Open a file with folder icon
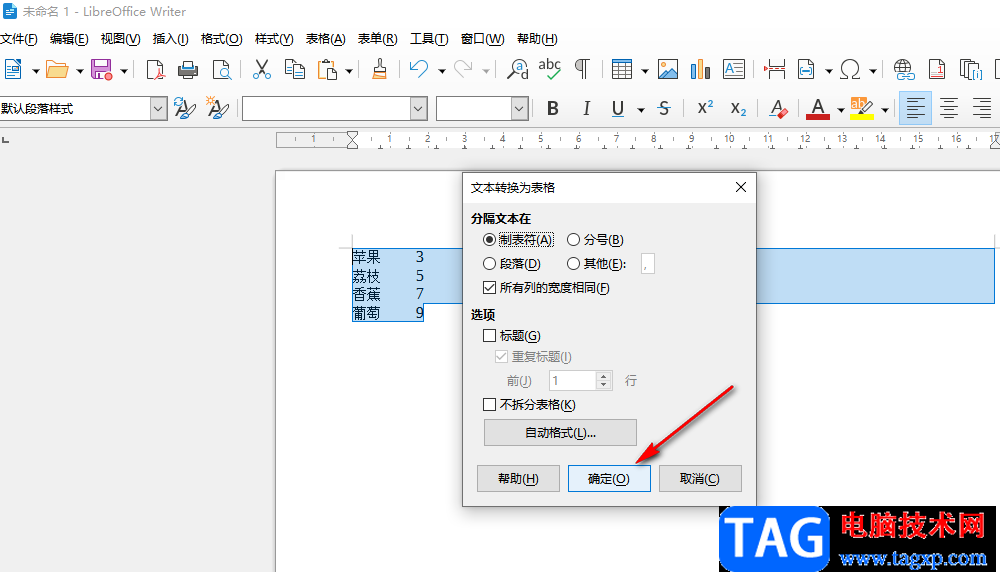Screen dimensions: 1000x572 [x=57, y=70]
